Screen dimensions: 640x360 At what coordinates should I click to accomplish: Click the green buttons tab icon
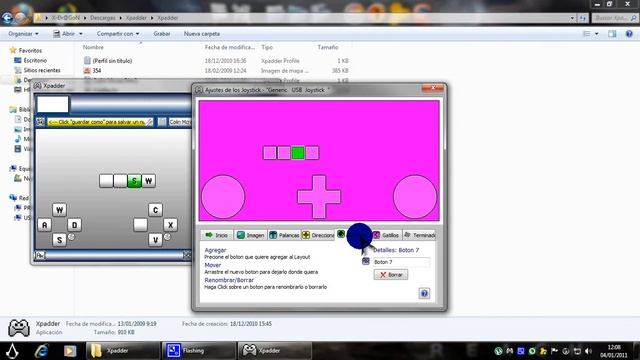pos(341,234)
